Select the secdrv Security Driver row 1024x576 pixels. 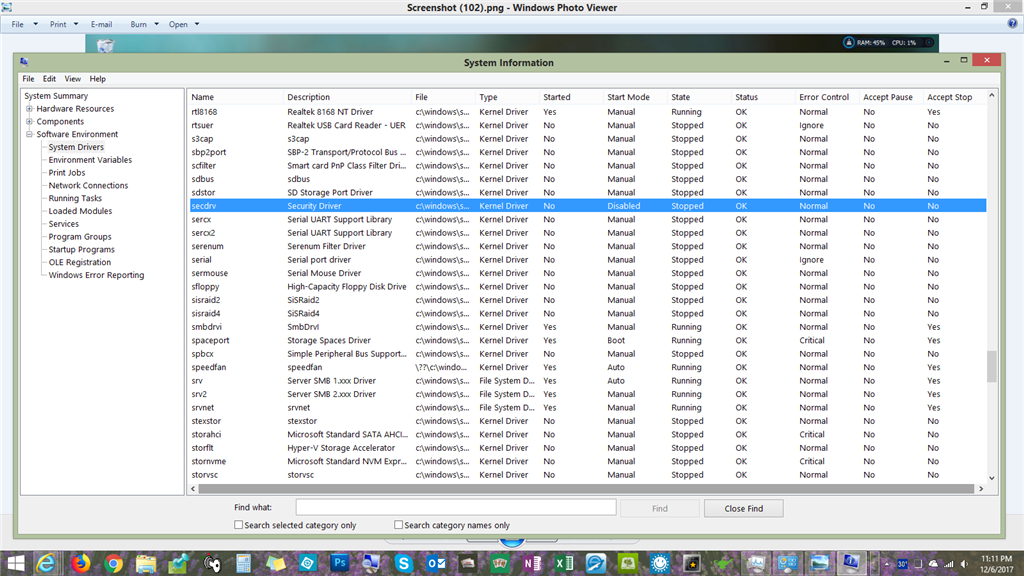[588, 206]
